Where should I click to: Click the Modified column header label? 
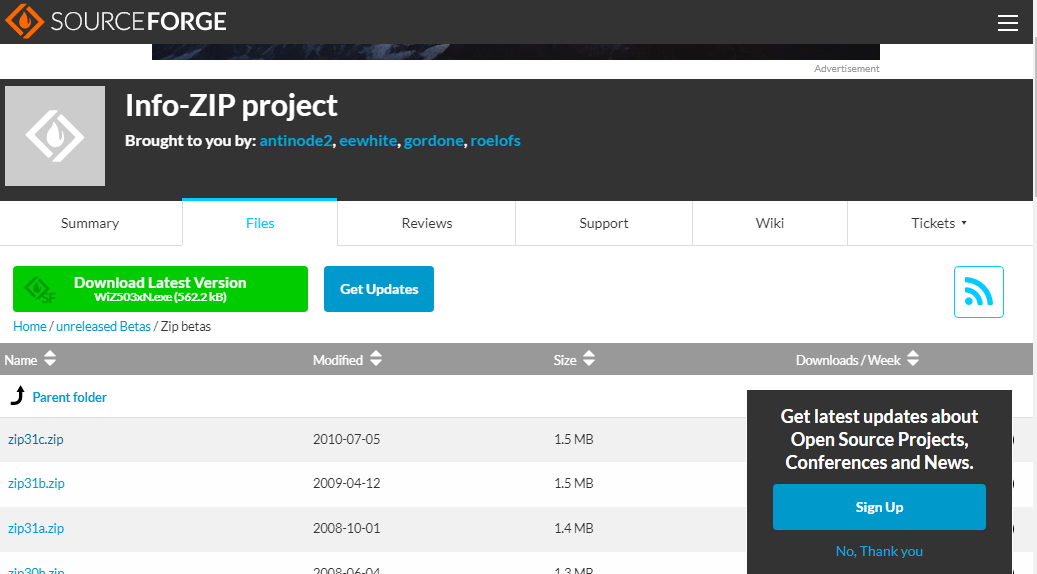coord(338,360)
